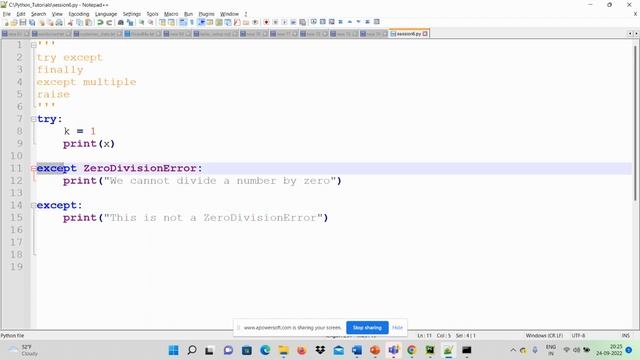
Task: Open Microsoft Edge from taskbar
Action: click(265, 350)
